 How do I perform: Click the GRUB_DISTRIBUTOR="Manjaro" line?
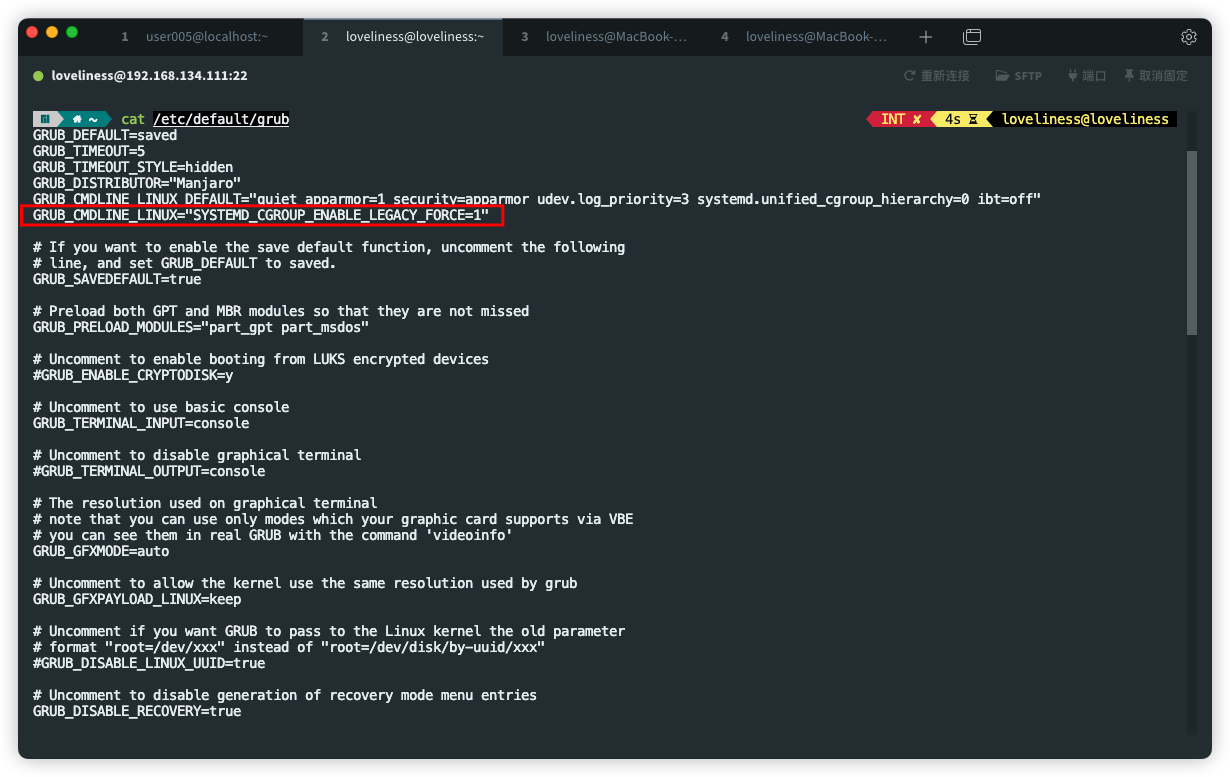[137, 183]
